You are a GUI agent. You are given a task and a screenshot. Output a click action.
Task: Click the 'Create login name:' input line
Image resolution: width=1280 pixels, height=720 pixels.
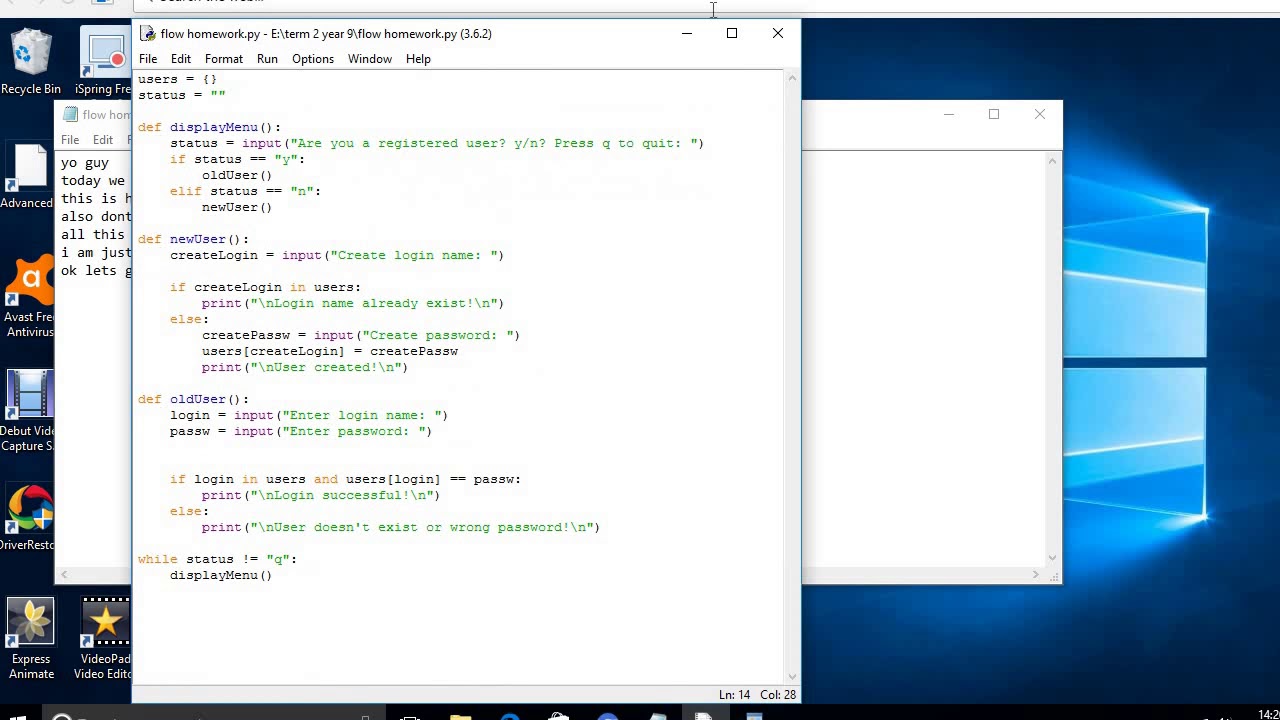point(337,255)
